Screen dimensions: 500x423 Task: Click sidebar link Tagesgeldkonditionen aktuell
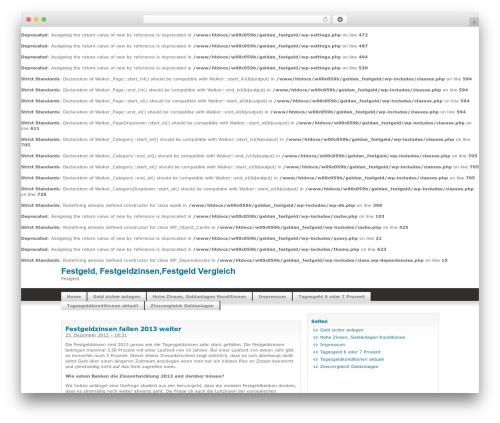coord(352,359)
